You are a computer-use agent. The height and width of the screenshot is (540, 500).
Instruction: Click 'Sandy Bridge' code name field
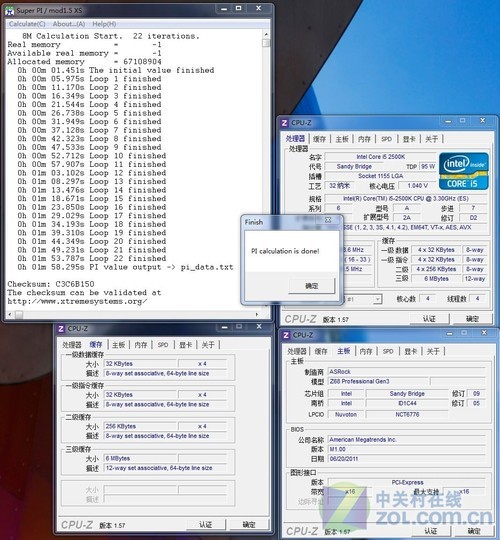pyautogui.click(x=354, y=166)
